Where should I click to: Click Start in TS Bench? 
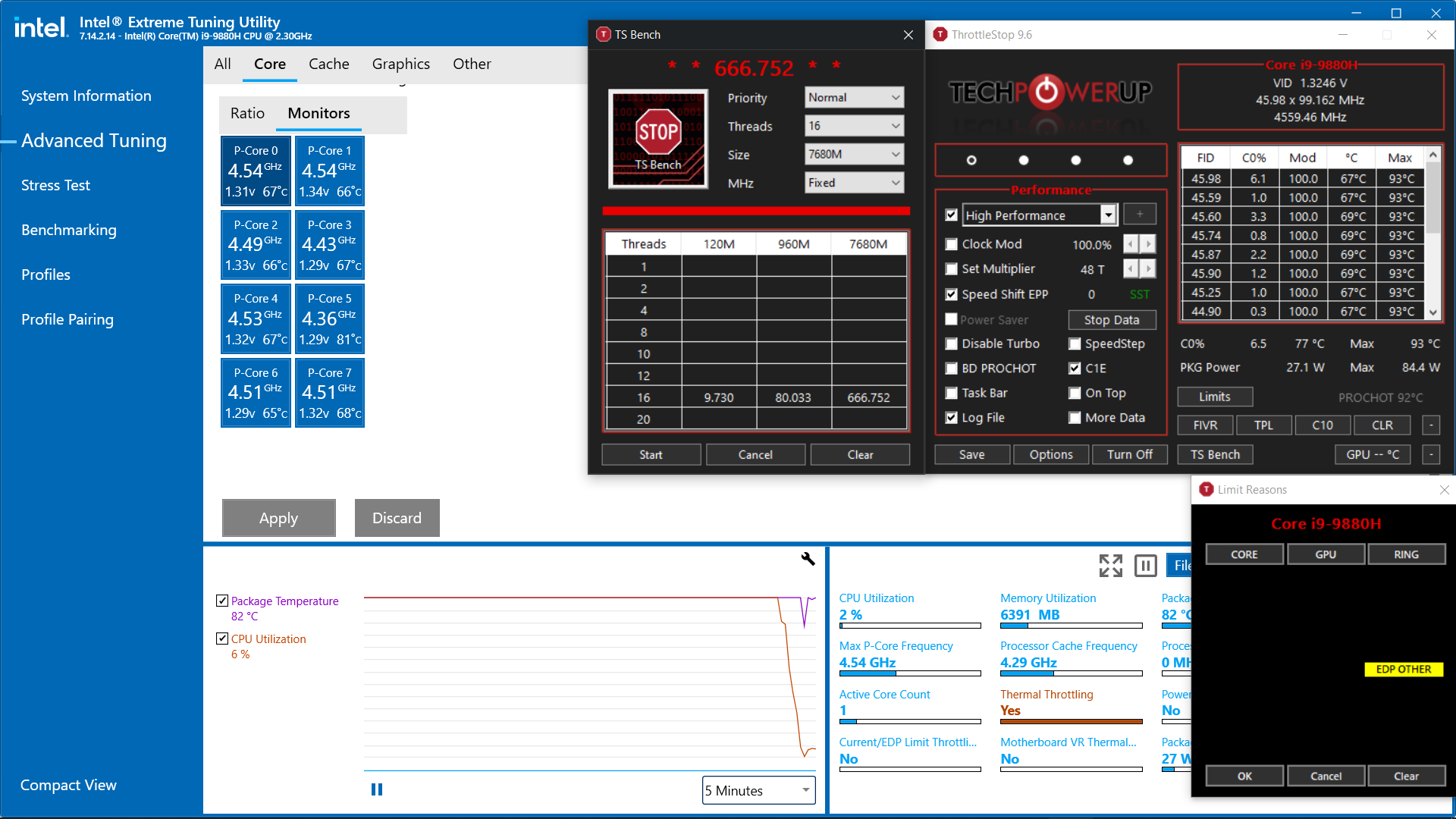(x=651, y=454)
